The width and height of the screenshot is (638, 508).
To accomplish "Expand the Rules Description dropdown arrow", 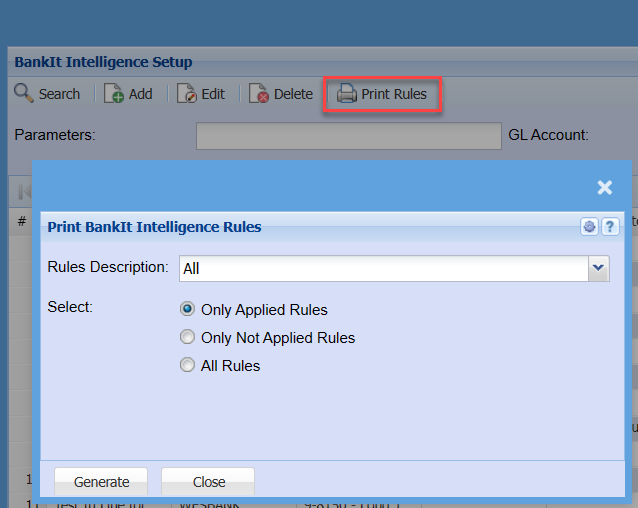I will click(x=599, y=268).
